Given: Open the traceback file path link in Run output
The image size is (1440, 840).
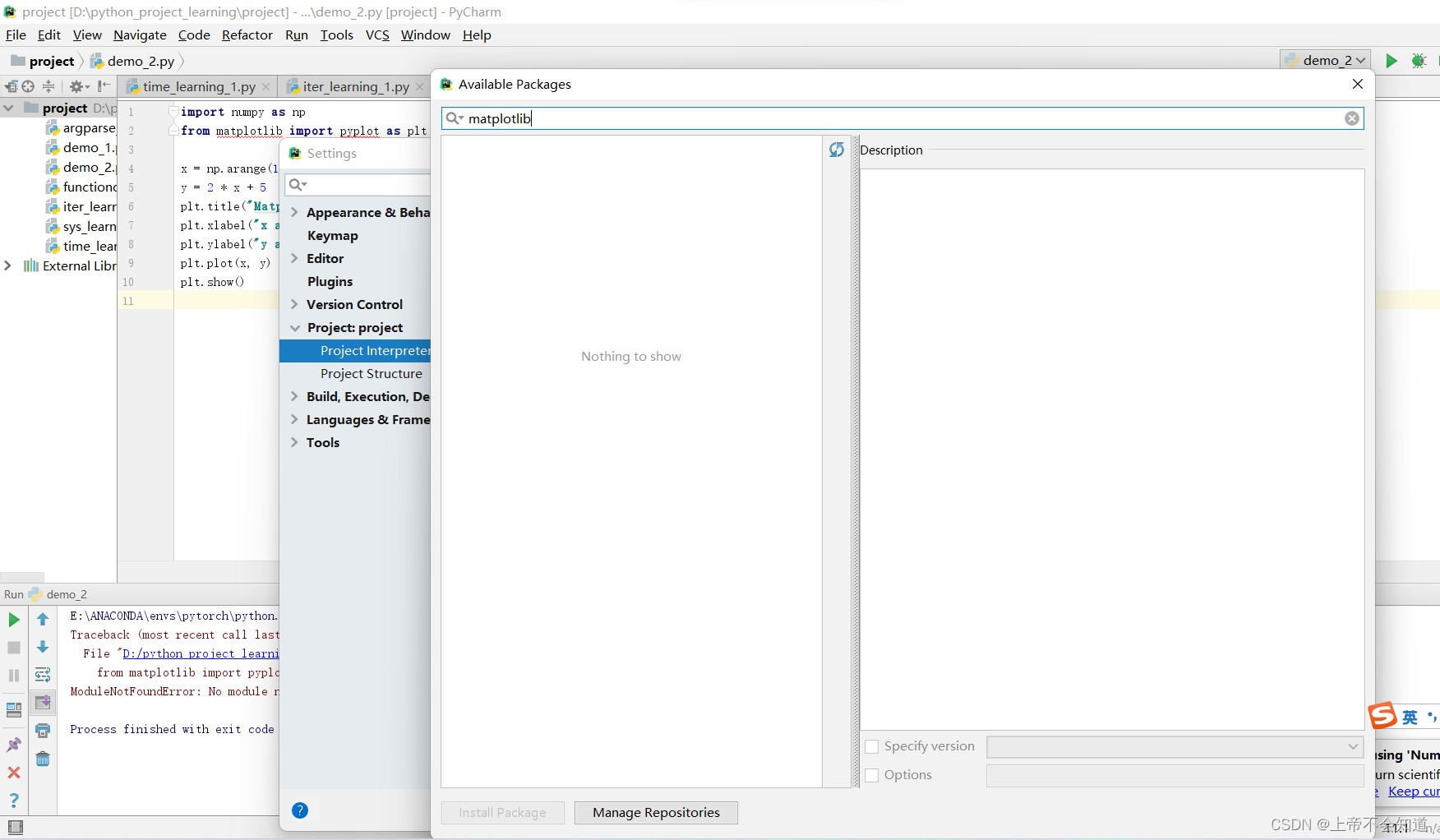Looking at the screenshot, I should pos(201,653).
